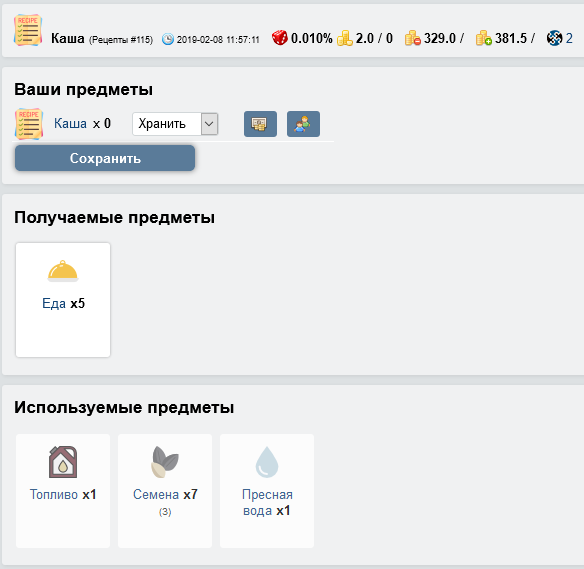The image size is (584, 569).
Task: Open the Хранить dropdown
Action: pos(175,124)
